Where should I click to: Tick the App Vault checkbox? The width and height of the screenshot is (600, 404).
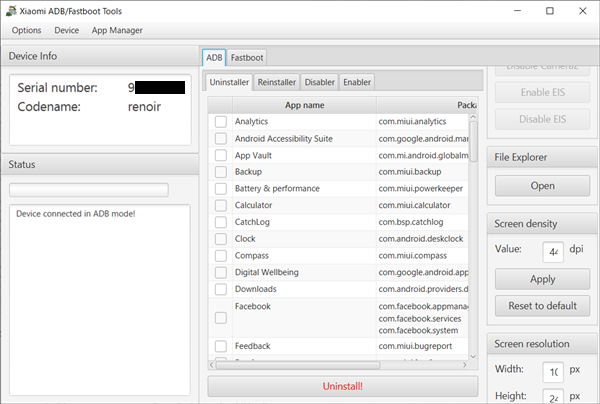[221, 155]
